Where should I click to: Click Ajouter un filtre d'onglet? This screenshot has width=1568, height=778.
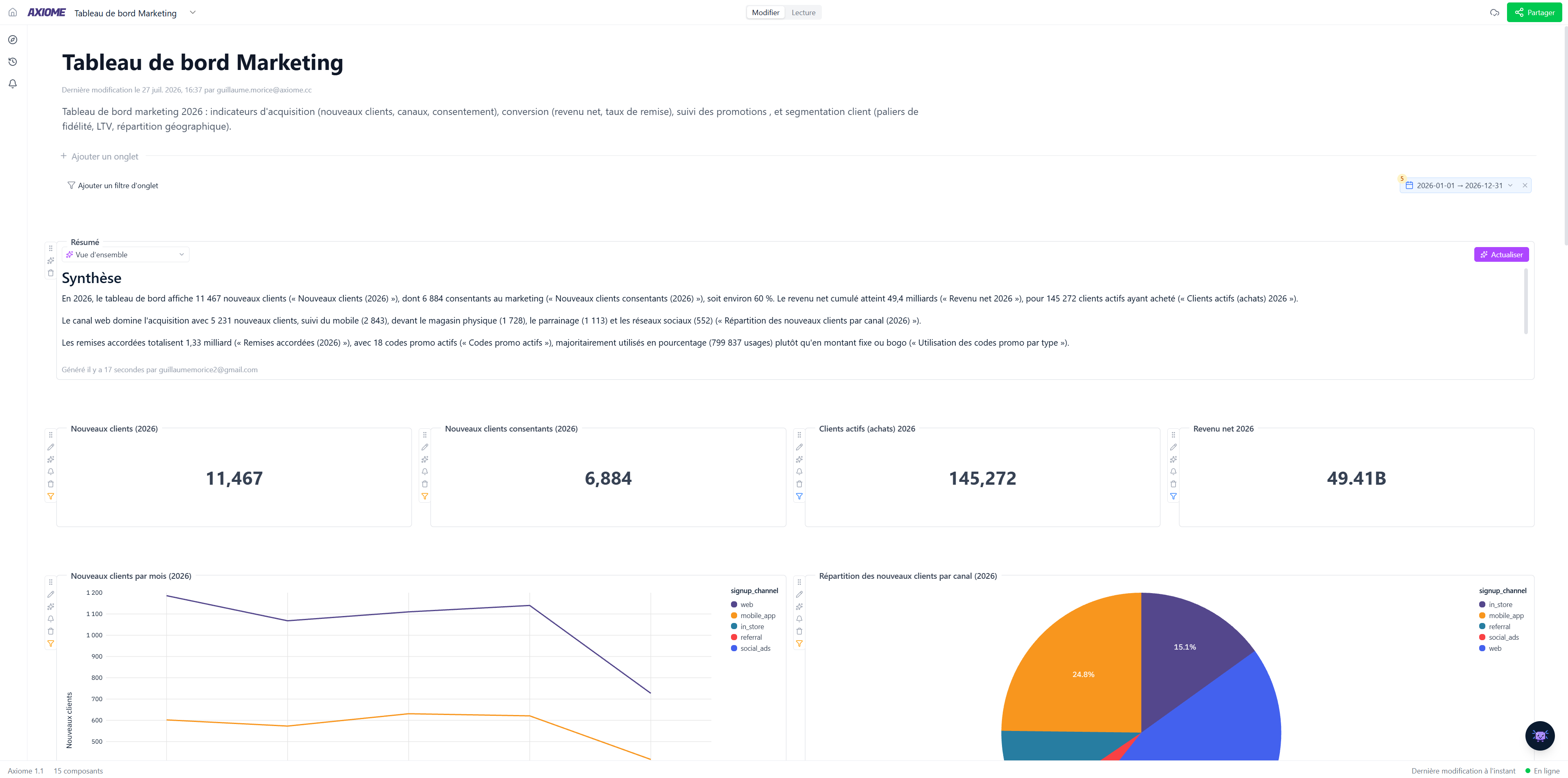(x=113, y=185)
